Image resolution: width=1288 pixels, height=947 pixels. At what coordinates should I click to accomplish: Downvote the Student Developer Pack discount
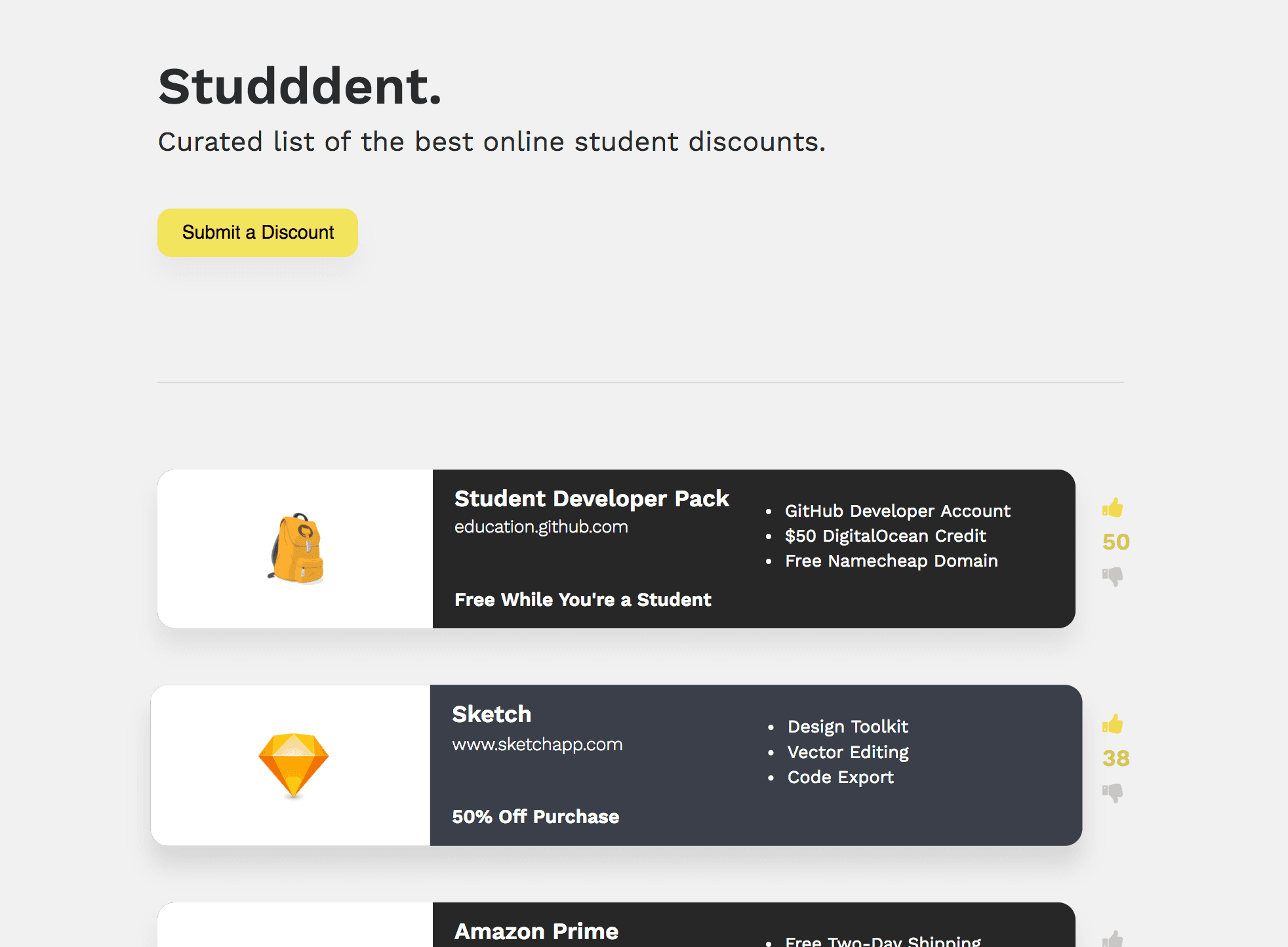tap(1113, 576)
